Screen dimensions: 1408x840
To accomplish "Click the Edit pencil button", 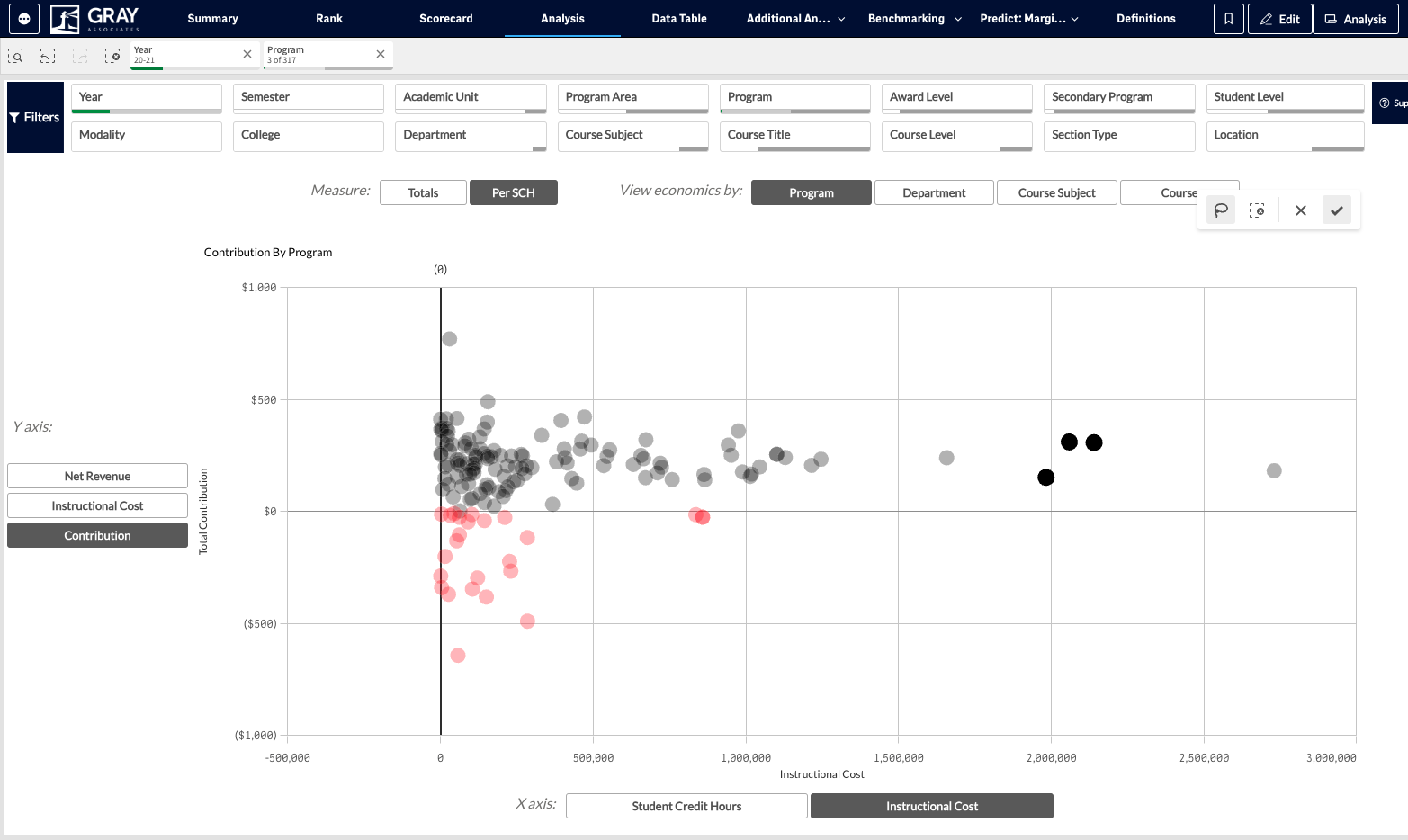I will tap(1280, 18).
